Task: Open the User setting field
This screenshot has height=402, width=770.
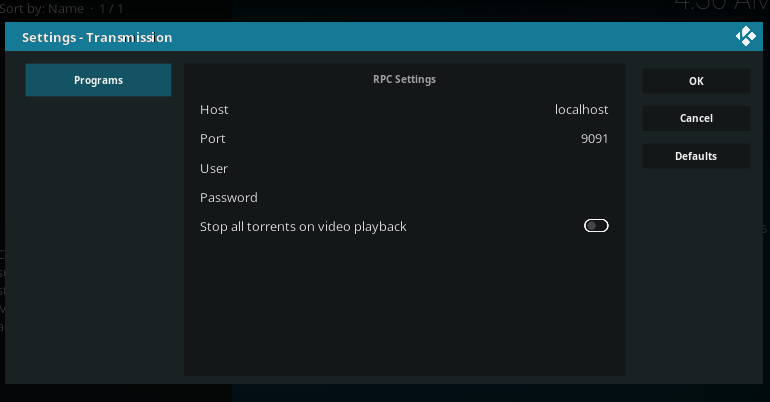Action: [214, 168]
